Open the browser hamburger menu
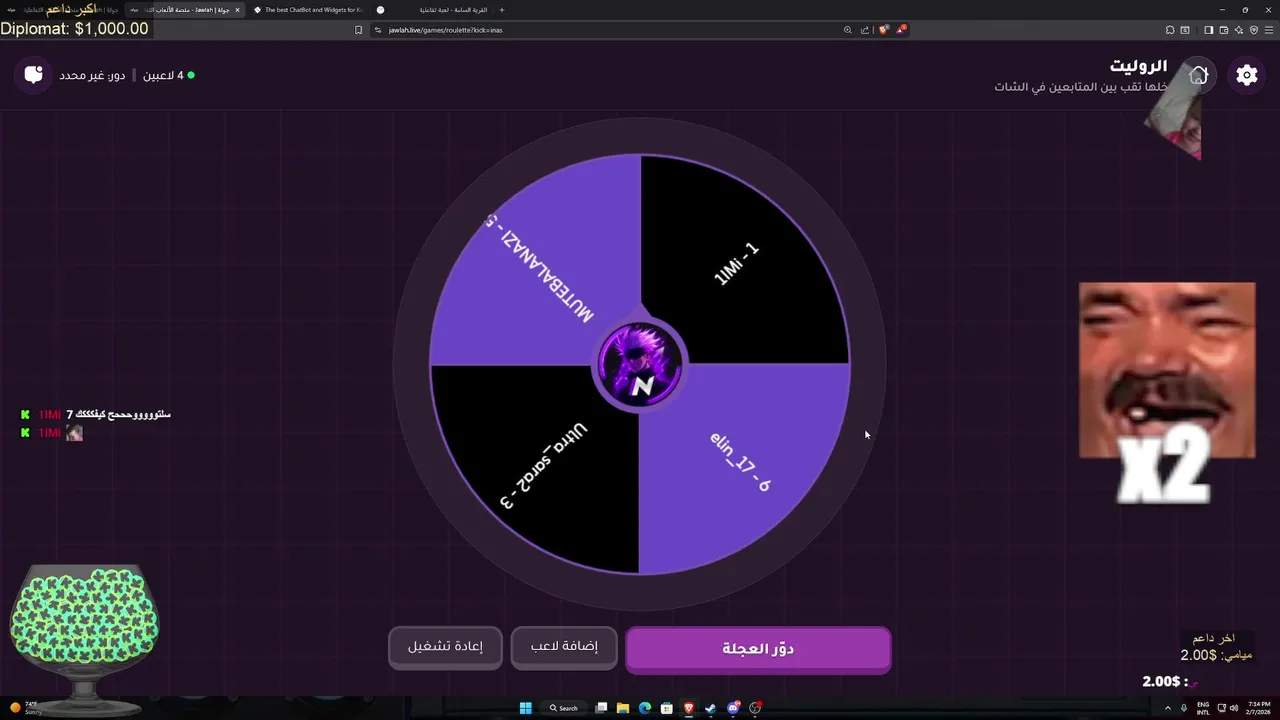The height and width of the screenshot is (720, 1280). click(x=1269, y=30)
